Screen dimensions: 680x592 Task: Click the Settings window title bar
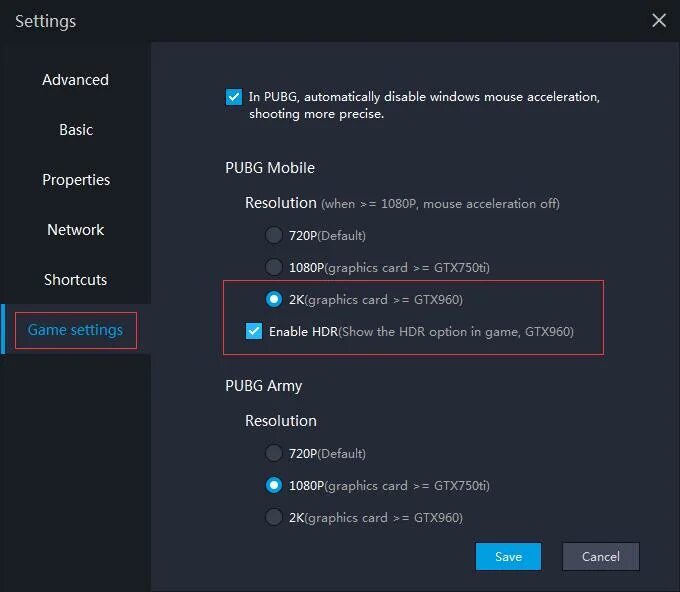300,21
